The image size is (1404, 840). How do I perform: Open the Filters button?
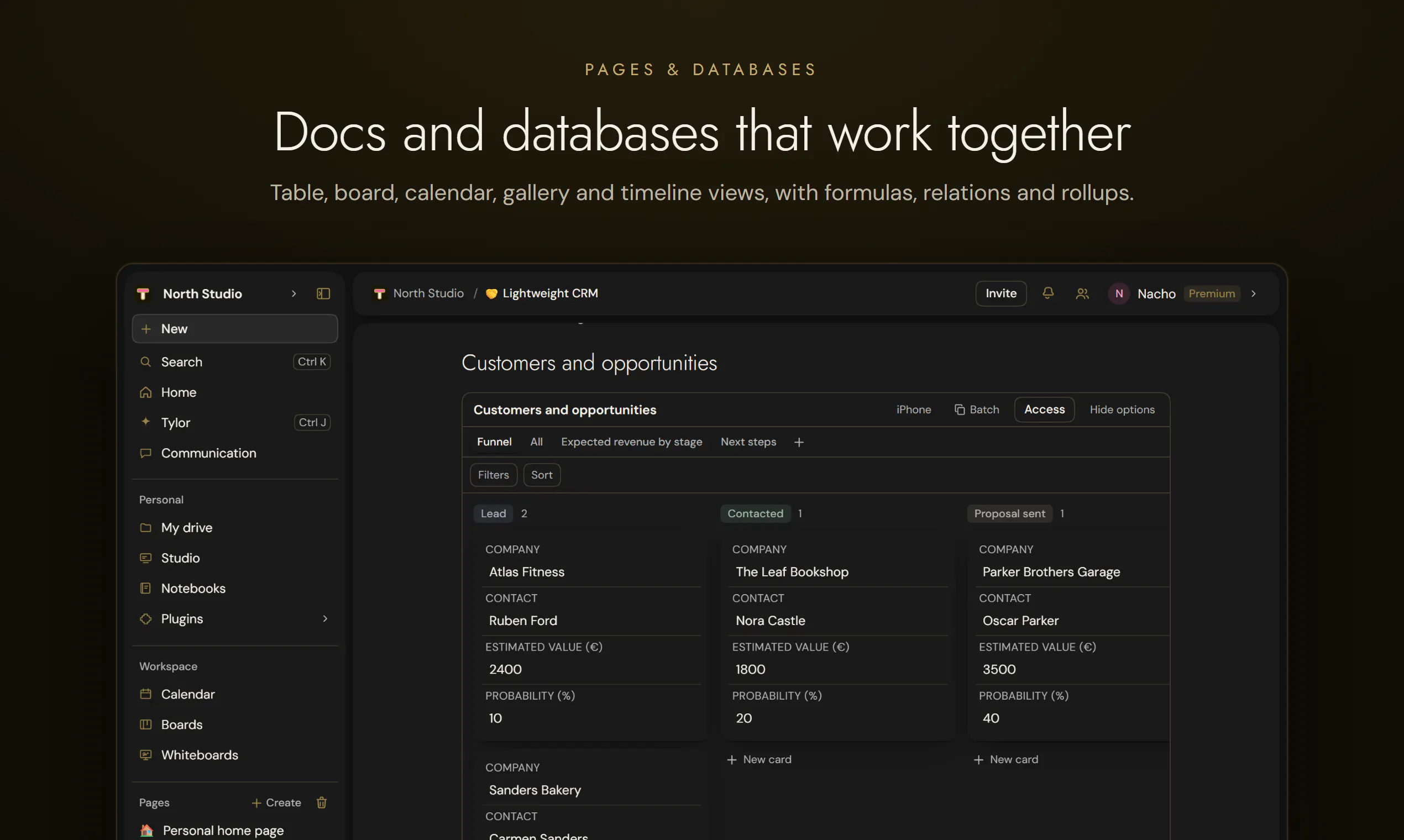[x=493, y=475]
